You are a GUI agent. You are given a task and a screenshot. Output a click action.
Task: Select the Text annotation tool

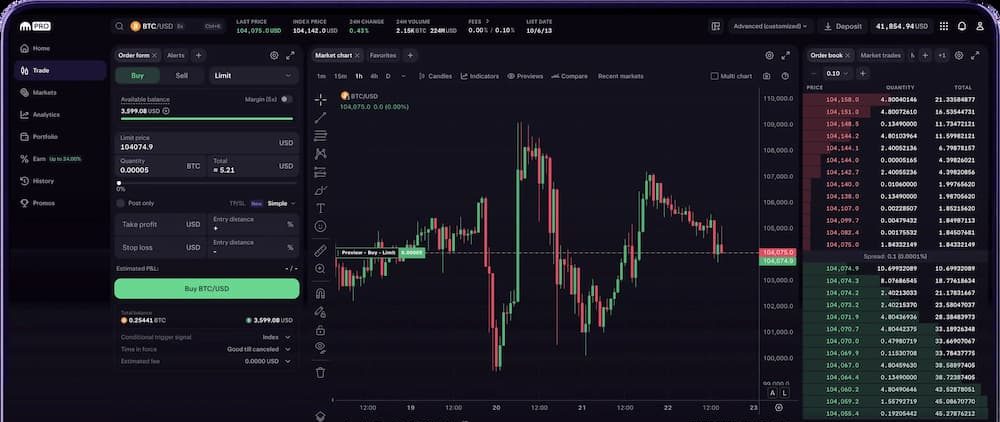point(320,208)
